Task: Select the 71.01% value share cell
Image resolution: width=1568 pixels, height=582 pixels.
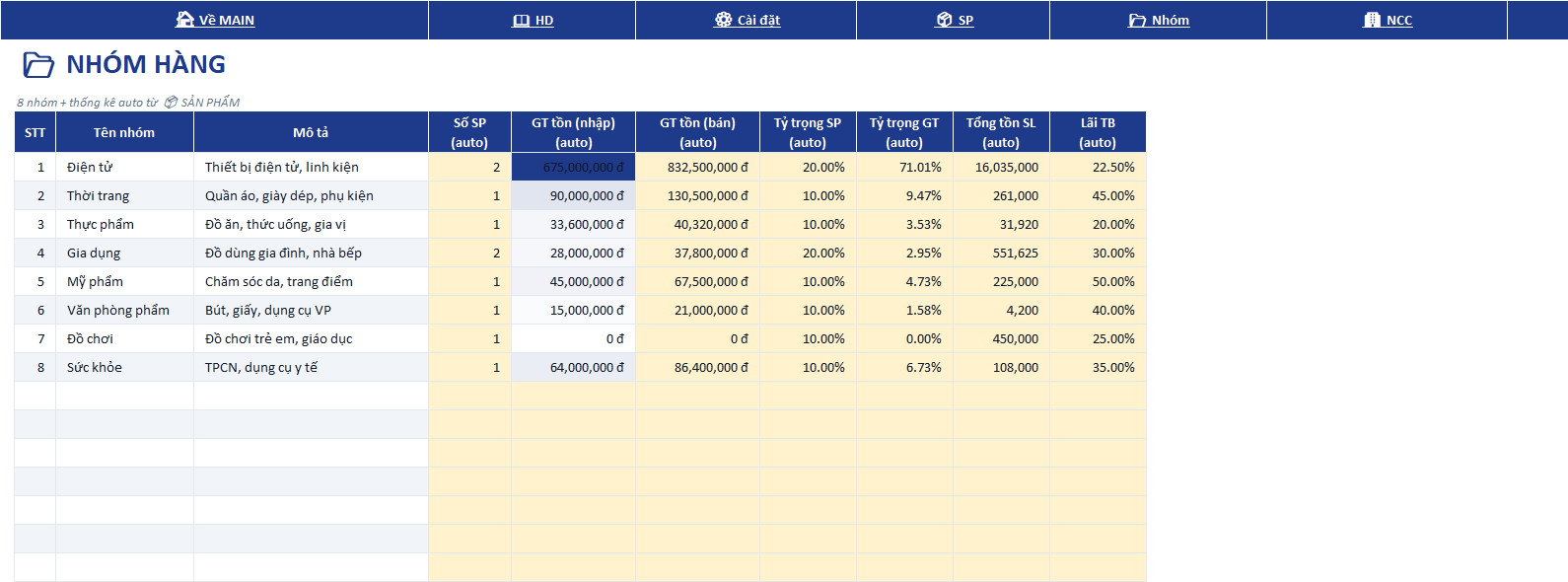Action: [x=904, y=168]
